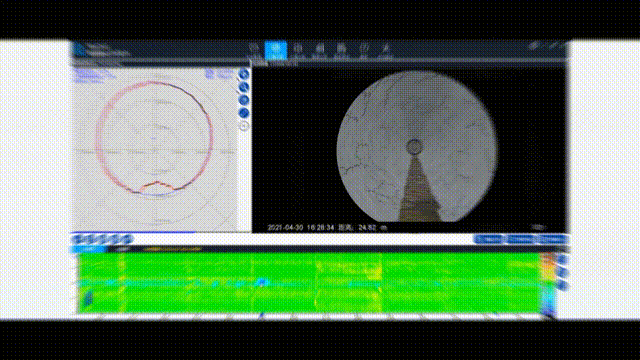Screen dimensions: 640x360
Task: Click the bottom blue round button beside heatmap
Action: click(562, 284)
